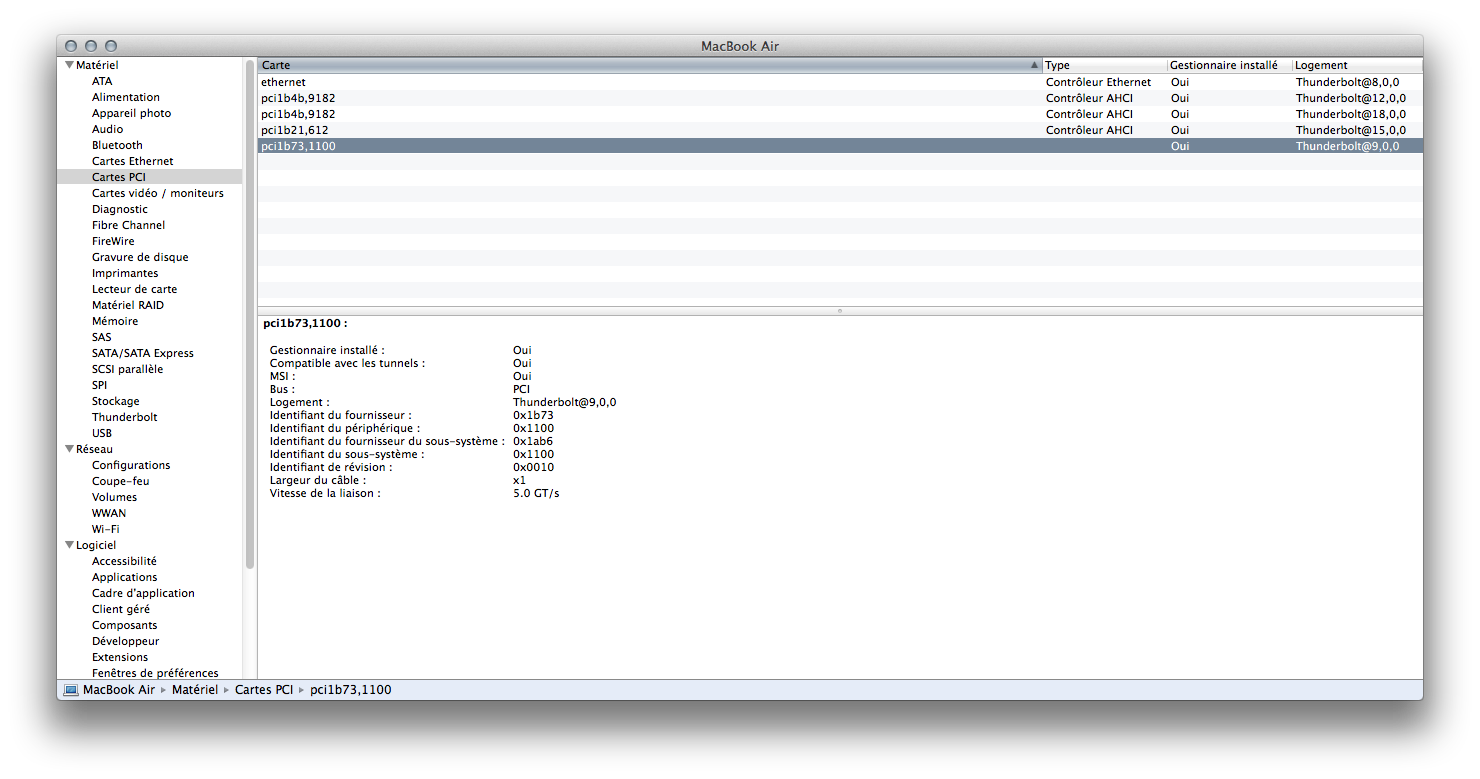Select Mémoire in the sidebar

(115, 321)
